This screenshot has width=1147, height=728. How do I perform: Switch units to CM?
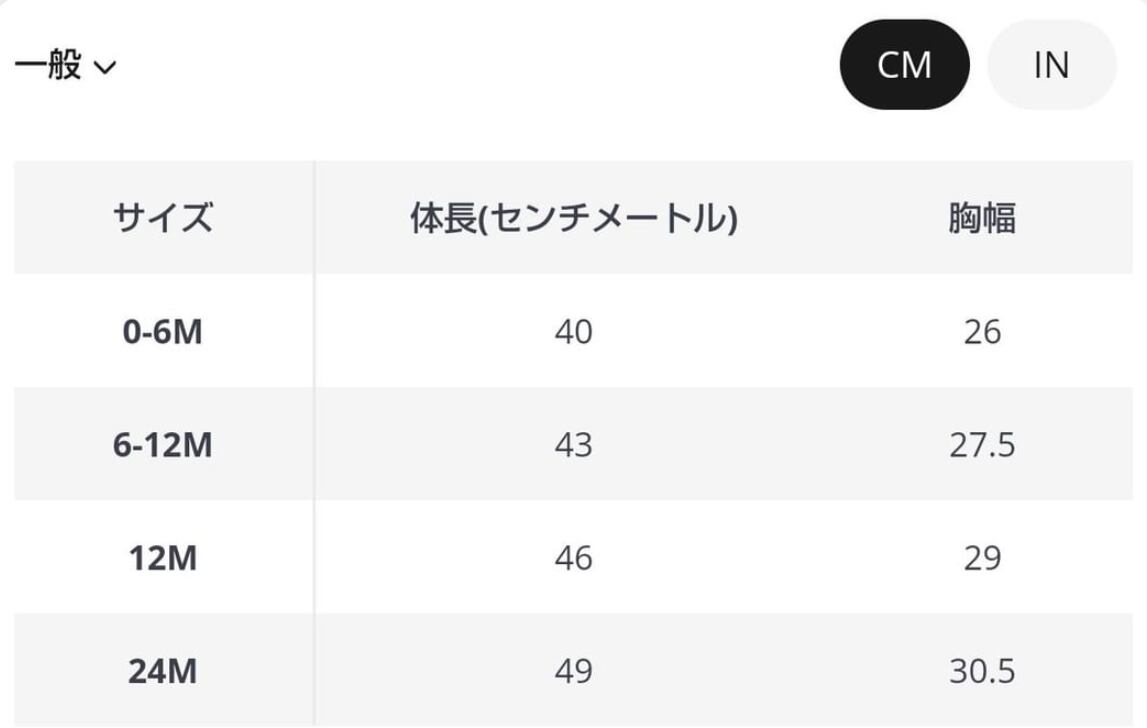(x=904, y=65)
